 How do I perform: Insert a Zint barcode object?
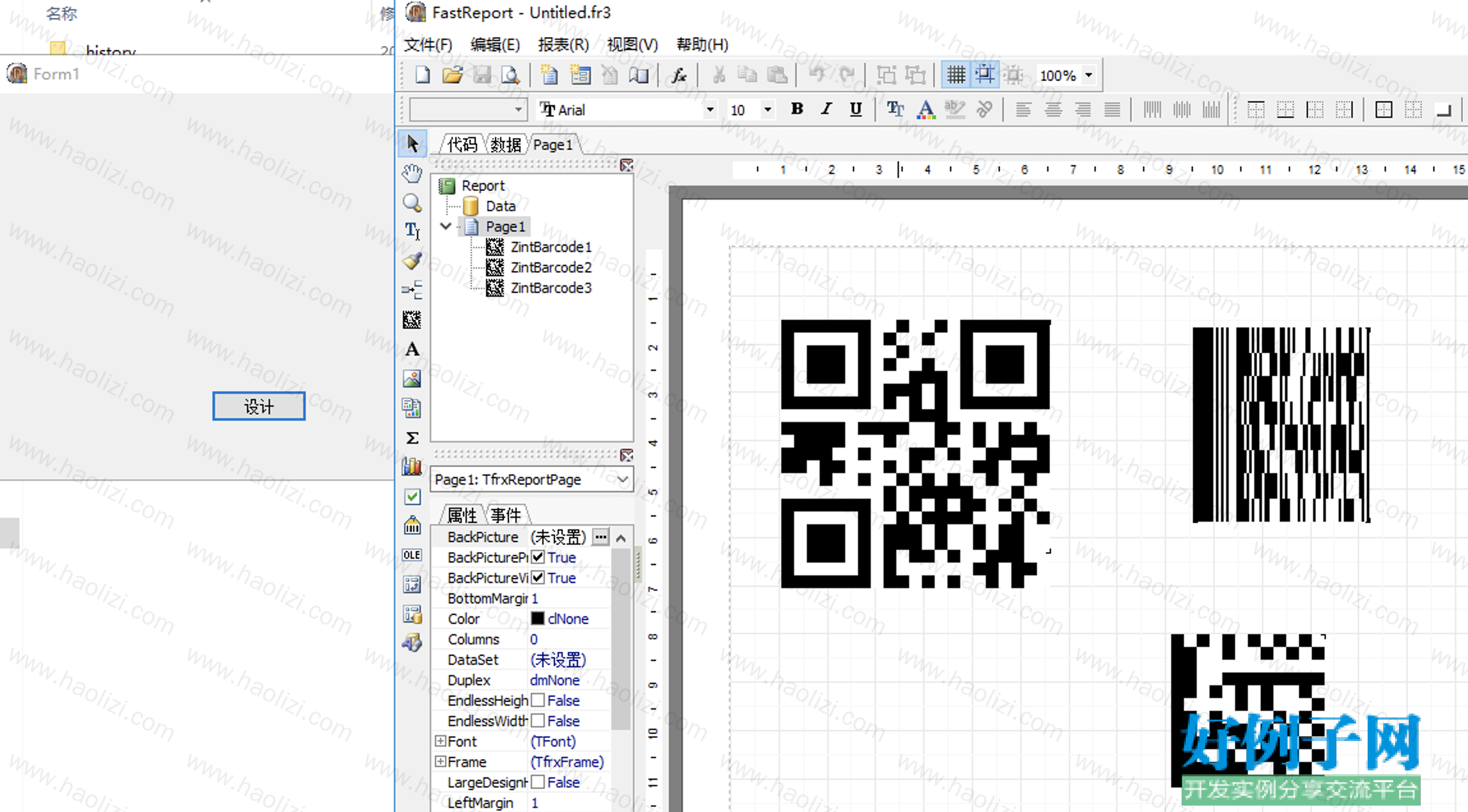[x=412, y=320]
